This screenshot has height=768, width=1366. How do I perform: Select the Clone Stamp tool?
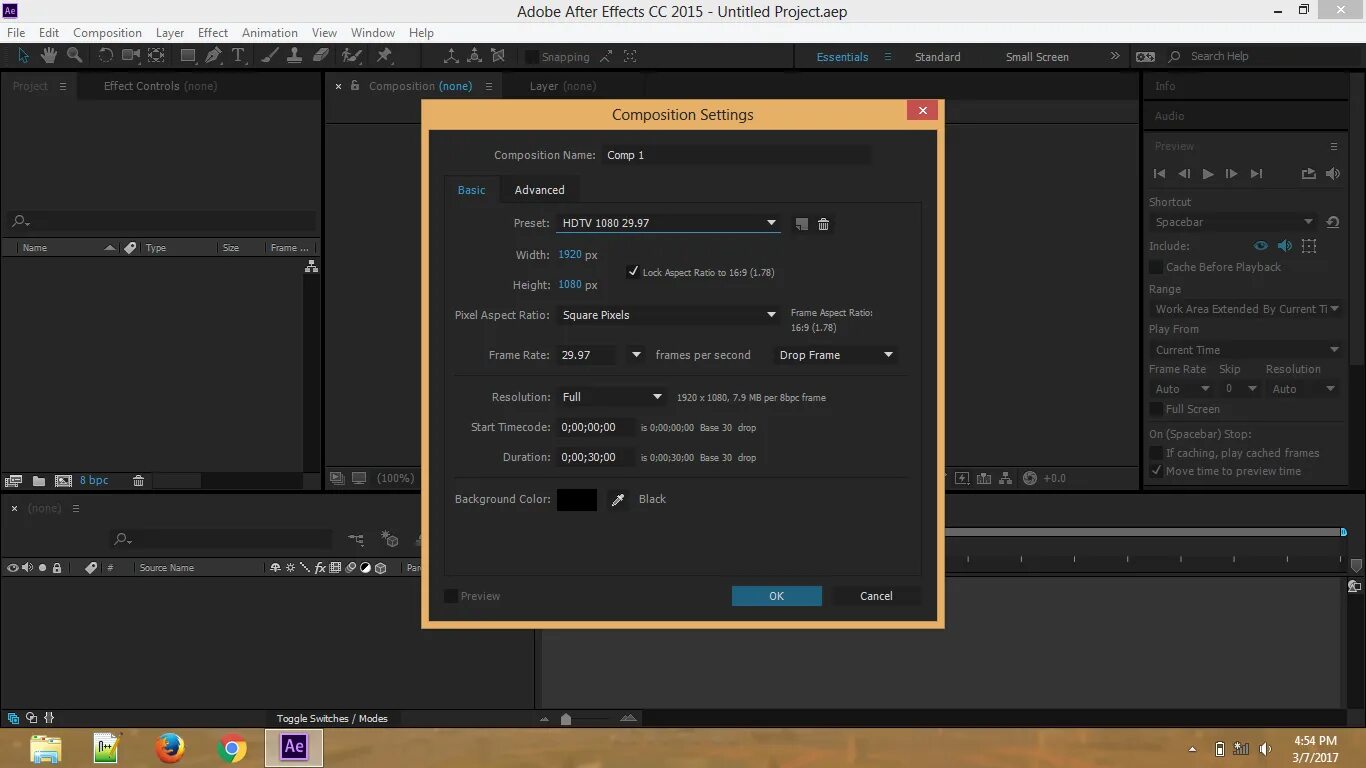[x=295, y=56]
